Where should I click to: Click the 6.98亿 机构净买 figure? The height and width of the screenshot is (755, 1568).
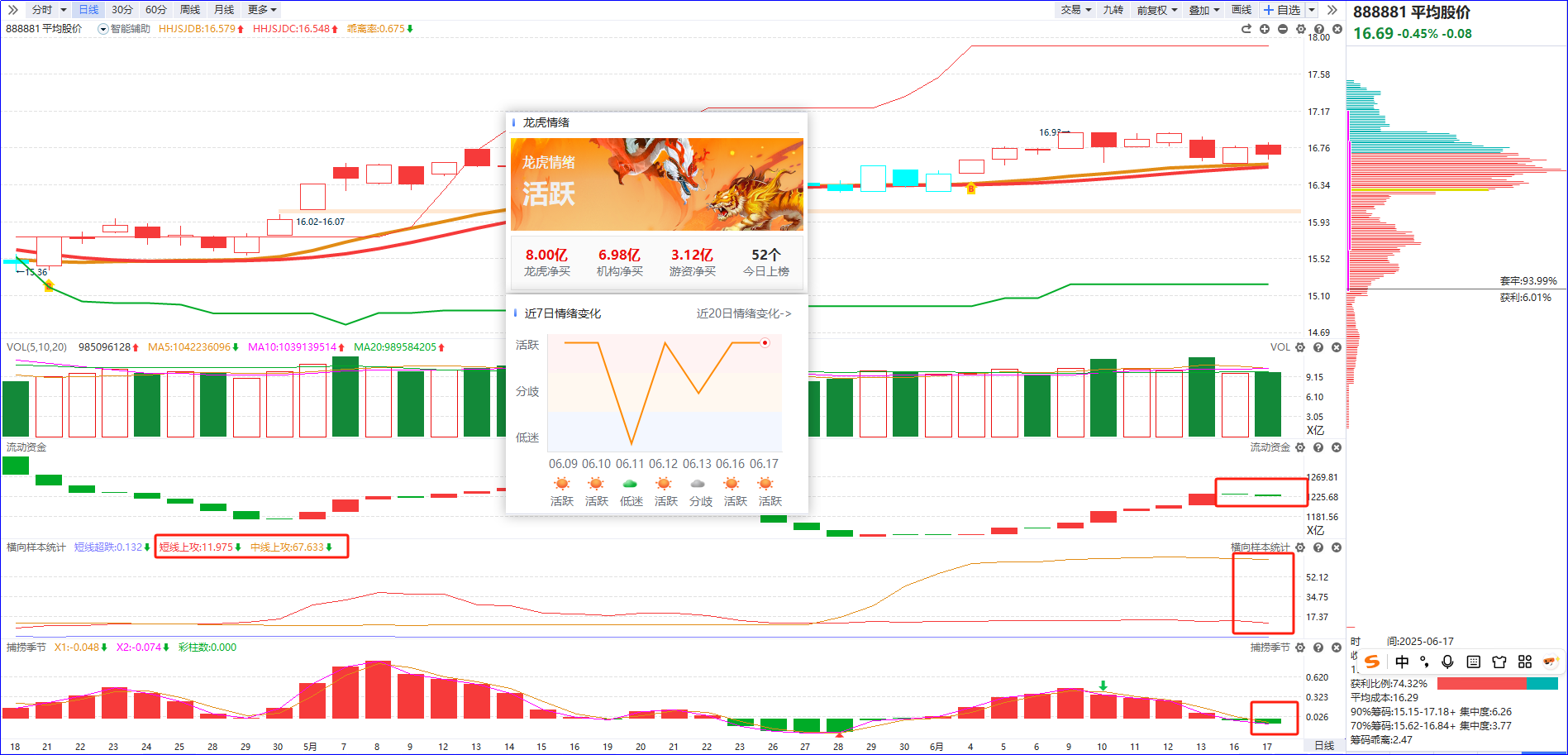click(619, 262)
